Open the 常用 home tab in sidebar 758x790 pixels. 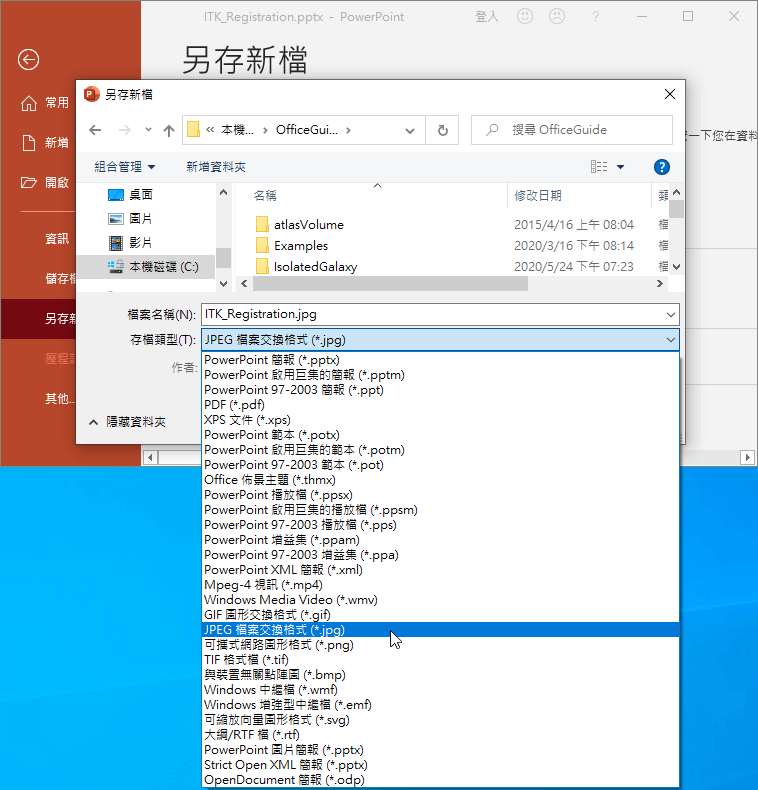click(45, 103)
